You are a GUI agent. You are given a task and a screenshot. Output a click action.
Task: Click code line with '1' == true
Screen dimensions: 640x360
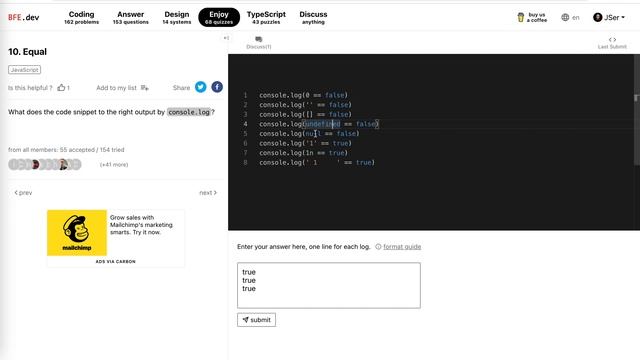[305, 143]
